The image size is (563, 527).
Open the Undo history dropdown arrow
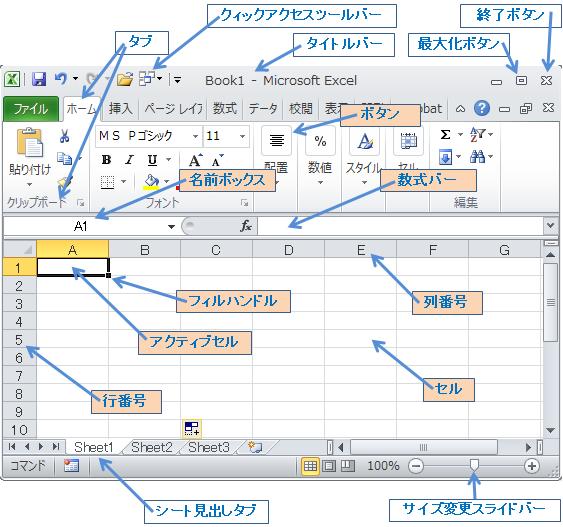click(75, 78)
